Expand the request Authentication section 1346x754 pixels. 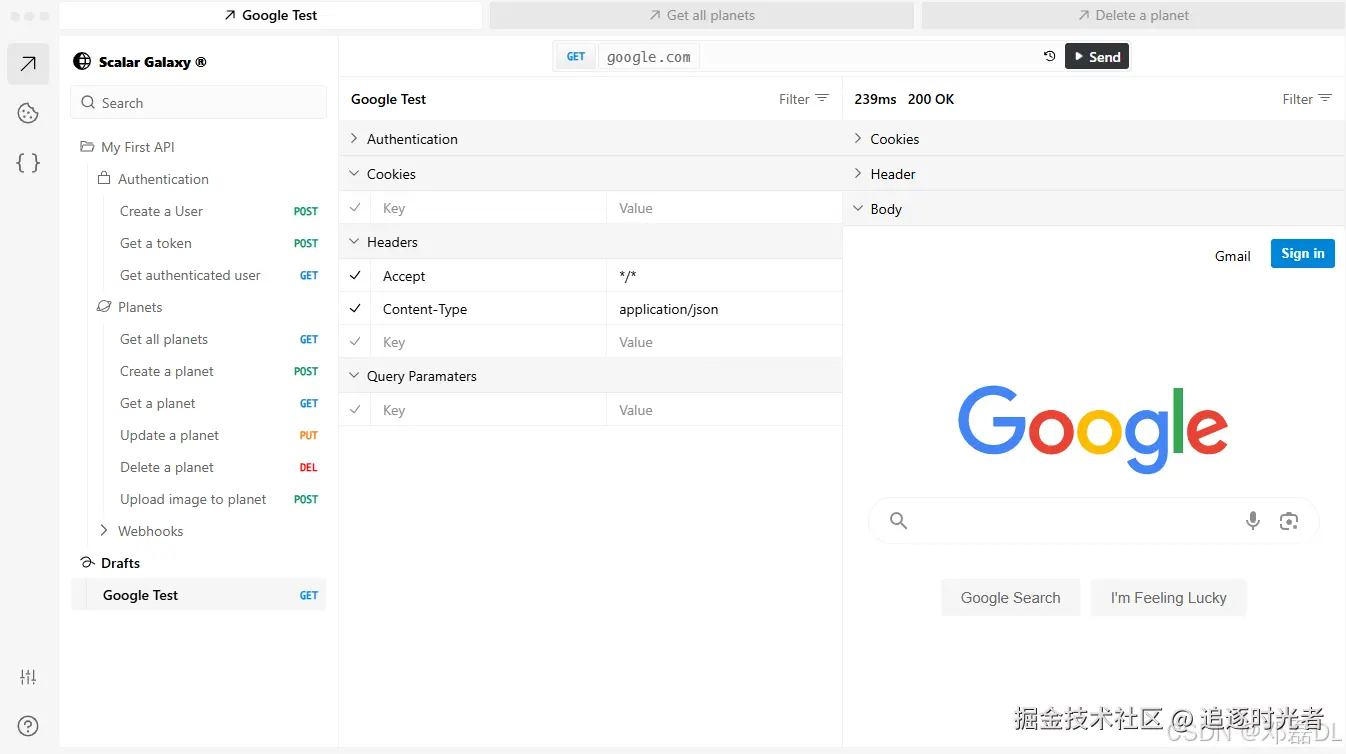click(x=590, y=139)
